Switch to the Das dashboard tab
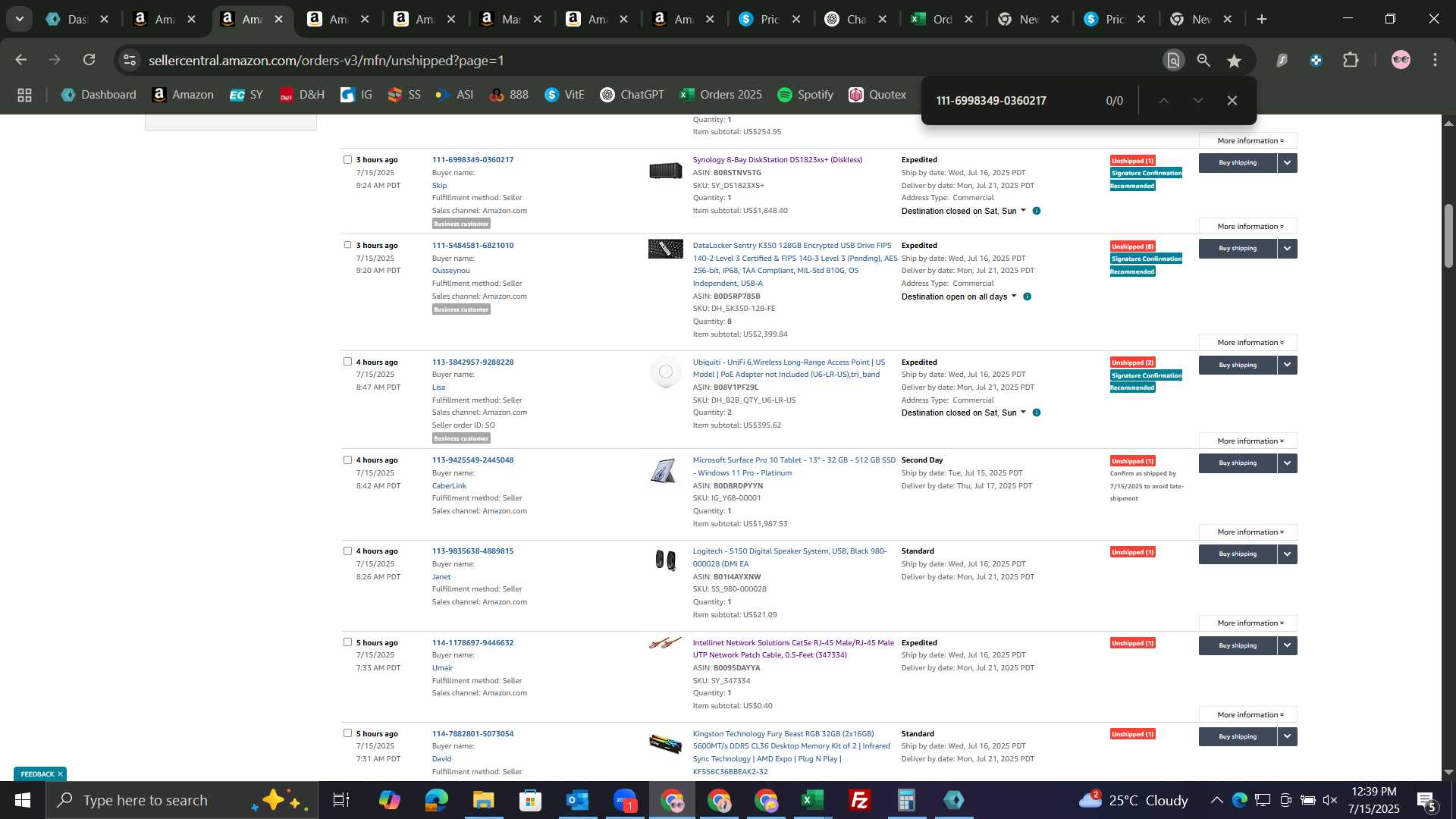The height and width of the screenshot is (819, 1456). point(77,19)
